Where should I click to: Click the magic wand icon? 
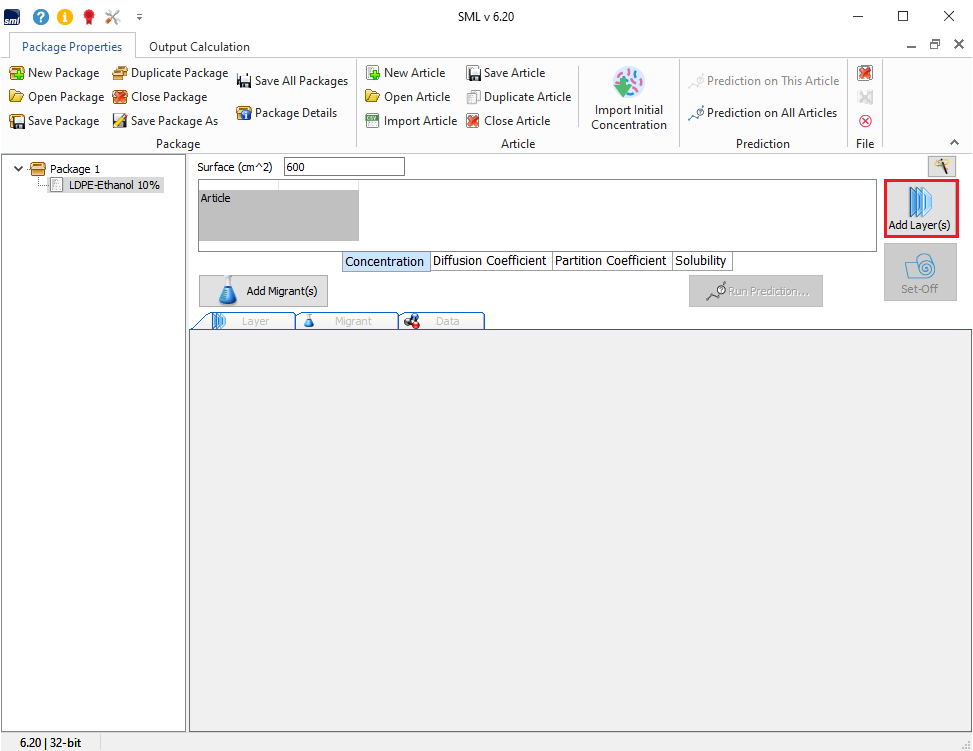(941, 166)
